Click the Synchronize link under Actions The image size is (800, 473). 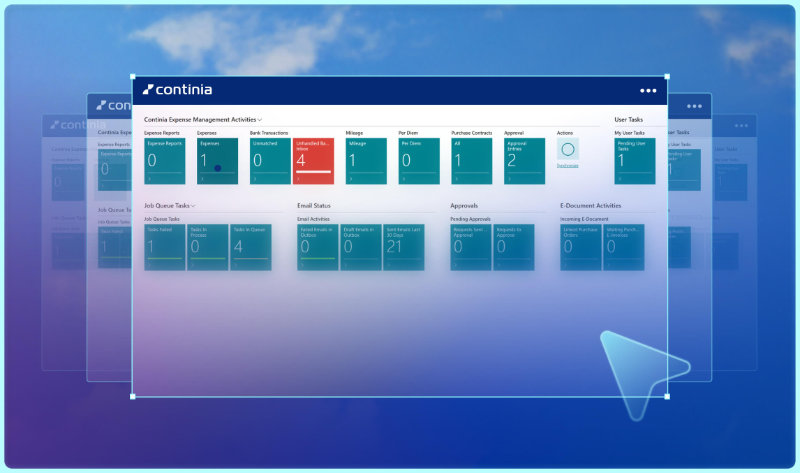567,165
